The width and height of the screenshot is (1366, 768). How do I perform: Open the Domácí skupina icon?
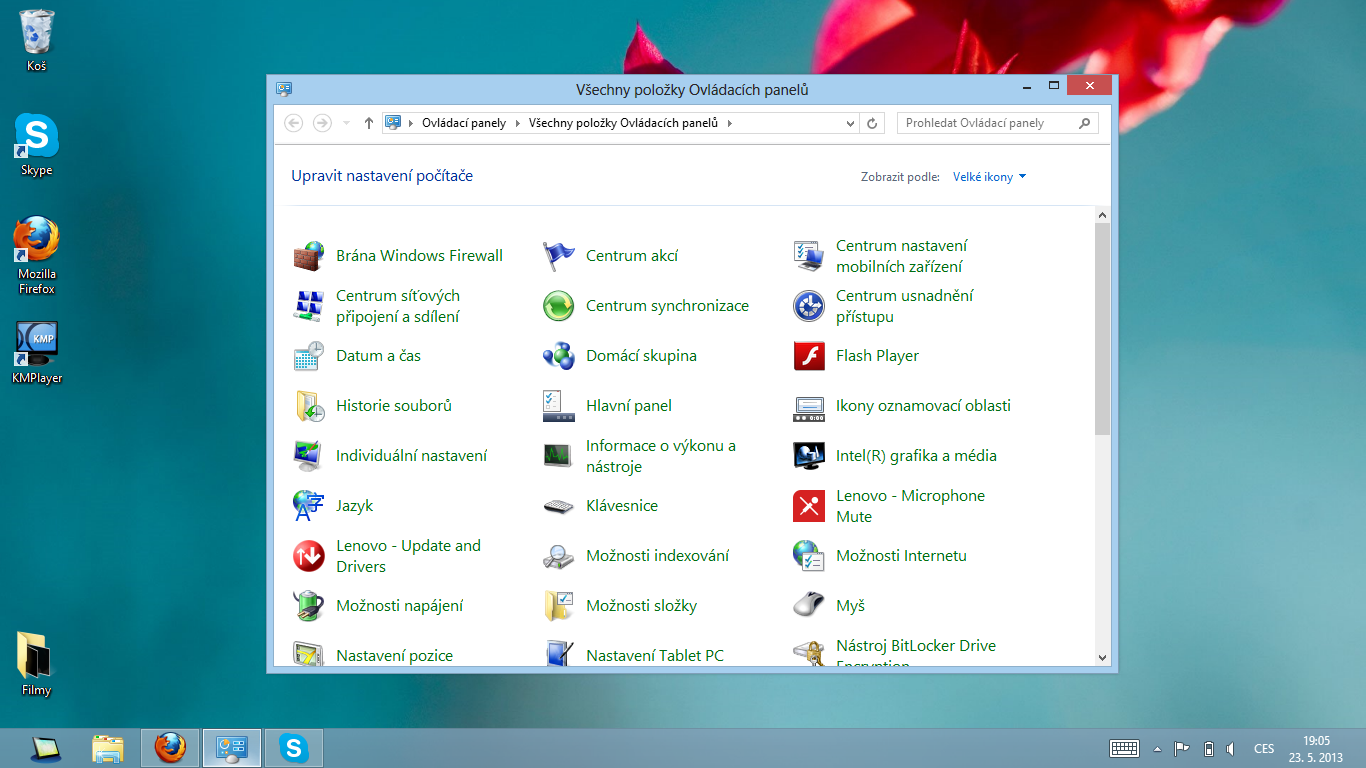pos(559,356)
